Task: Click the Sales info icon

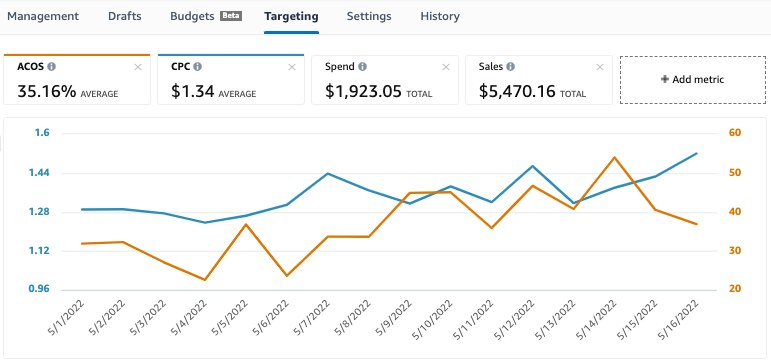Action: click(x=510, y=66)
